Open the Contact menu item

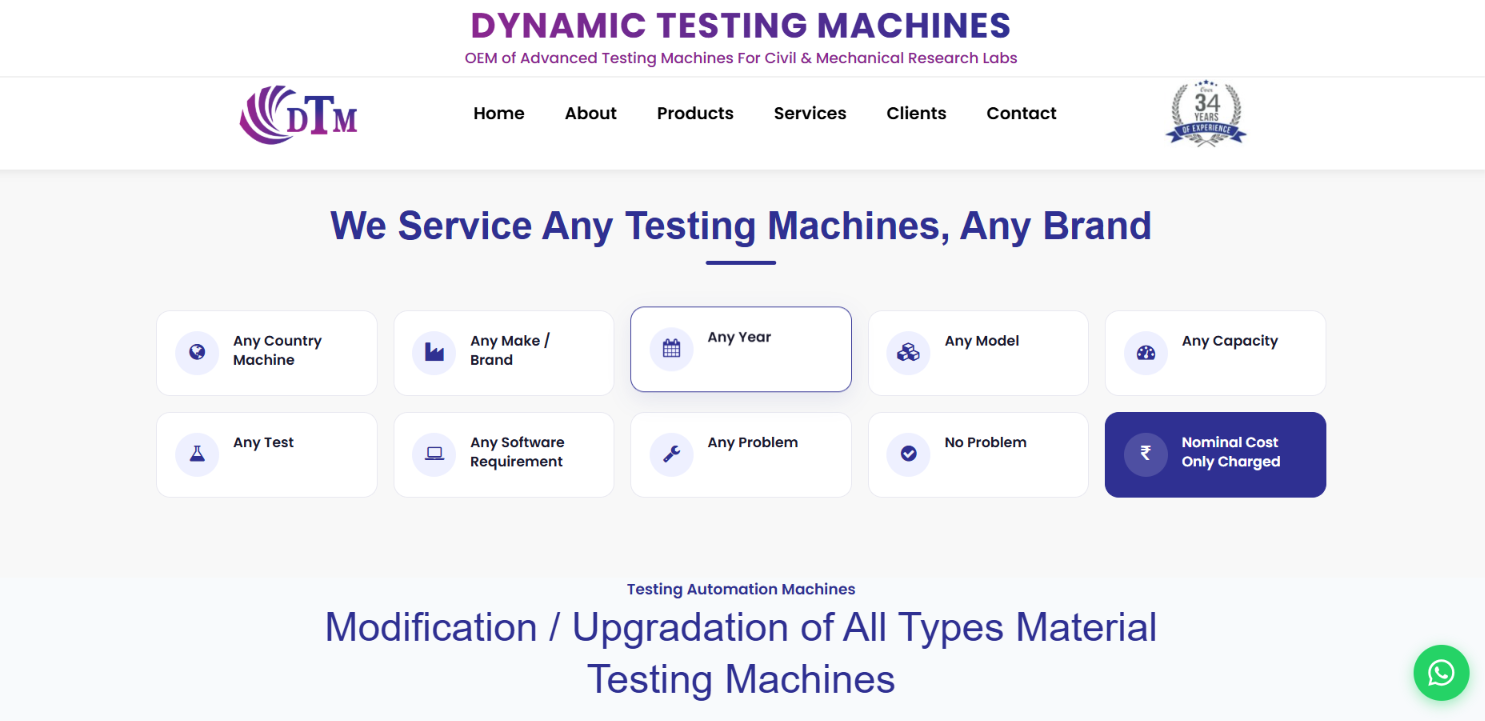pyautogui.click(x=1021, y=113)
